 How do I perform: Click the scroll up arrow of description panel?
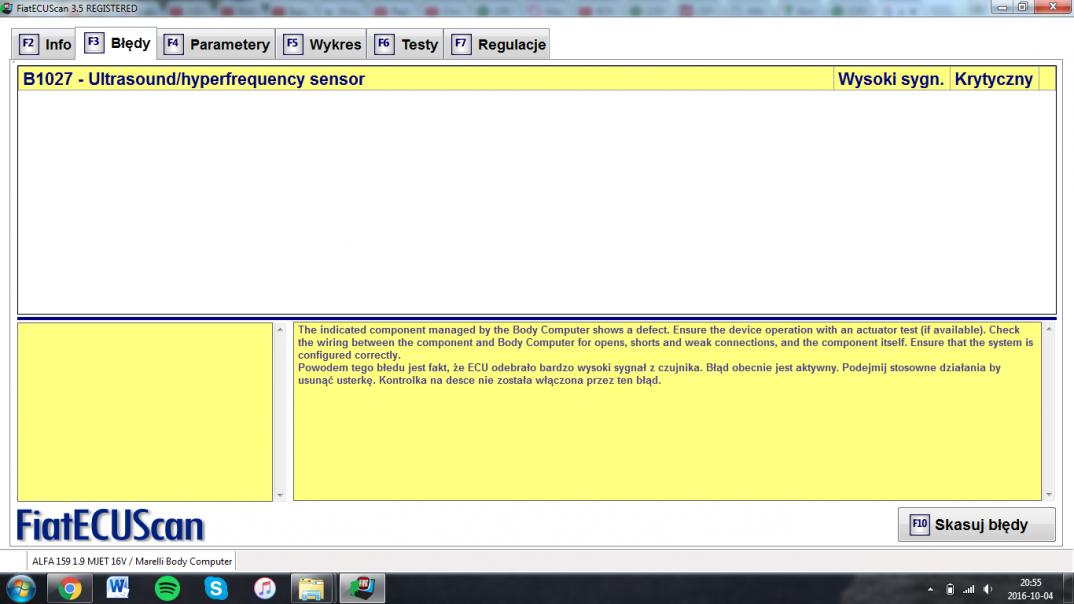click(x=1049, y=329)
